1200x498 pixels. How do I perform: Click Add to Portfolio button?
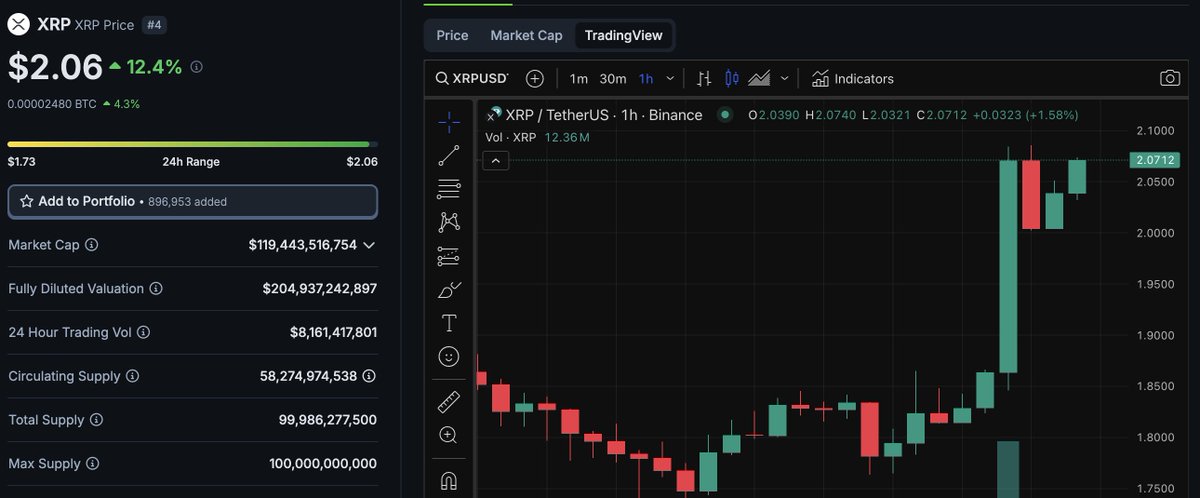pos(192,201)
